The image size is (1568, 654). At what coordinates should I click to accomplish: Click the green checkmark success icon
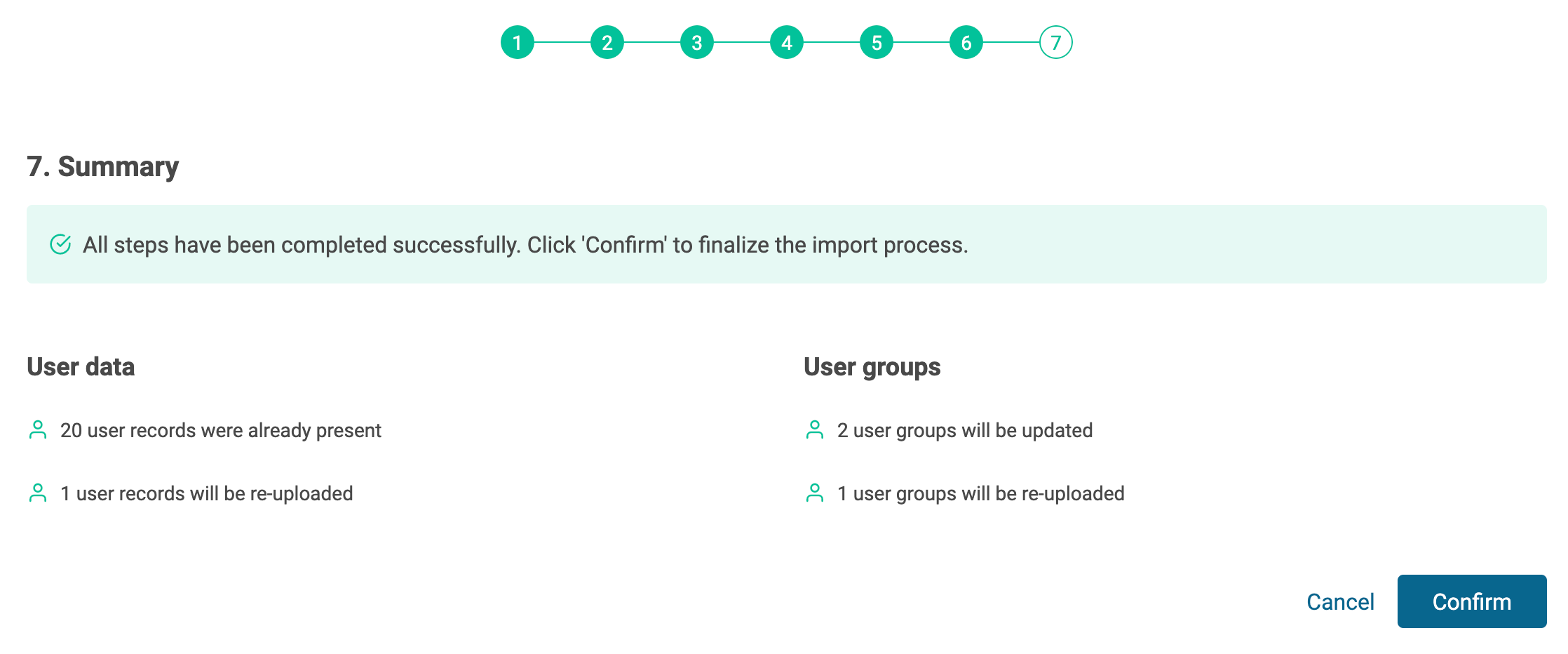pyautogui.click(x=60, y=244)
